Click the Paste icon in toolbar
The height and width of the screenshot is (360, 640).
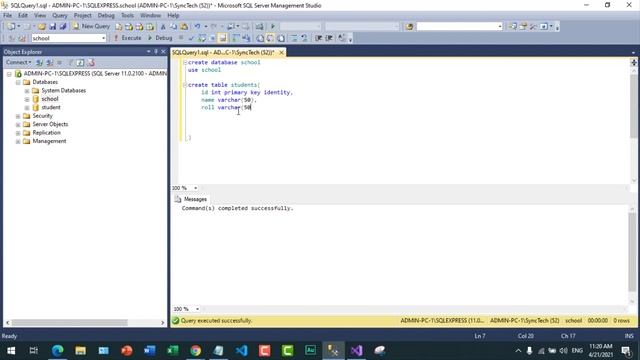tap(184, 27)
